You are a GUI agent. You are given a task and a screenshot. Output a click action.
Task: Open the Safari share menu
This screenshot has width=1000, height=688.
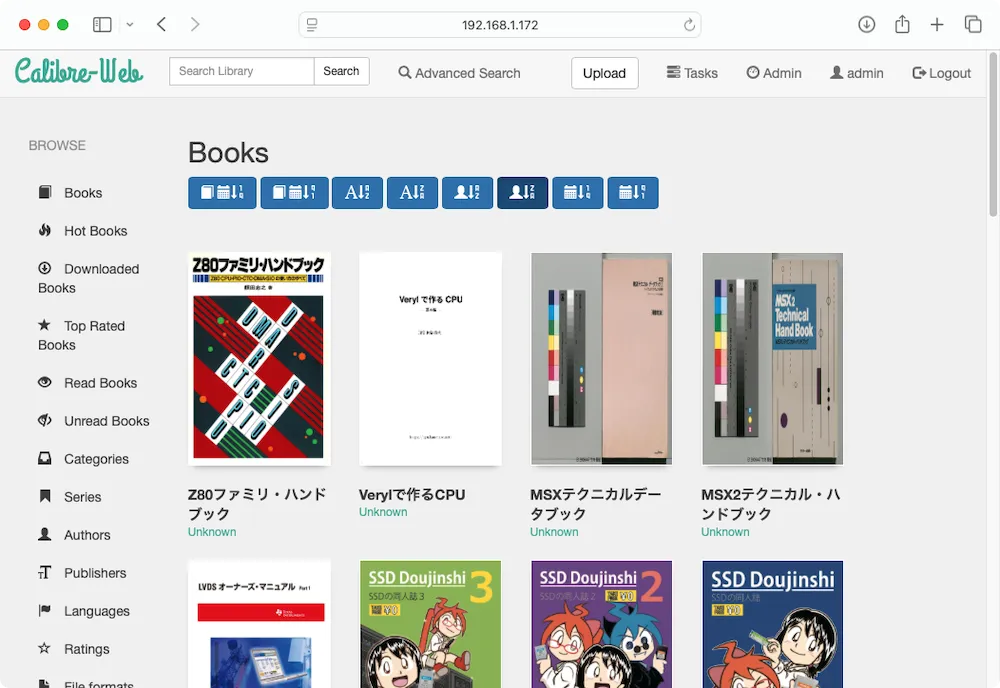(902, 24)
